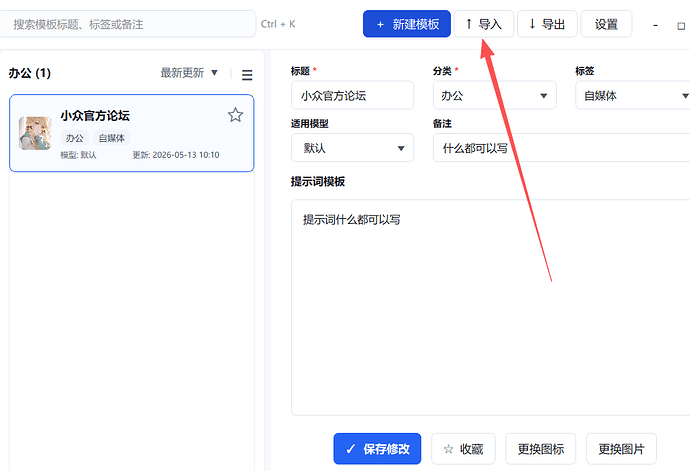Image resolution: width=690 pixels, height=471 pixels.
Task: Open the 标签 dropdown showing 自媒体
Action: click(x=634, y=96)
